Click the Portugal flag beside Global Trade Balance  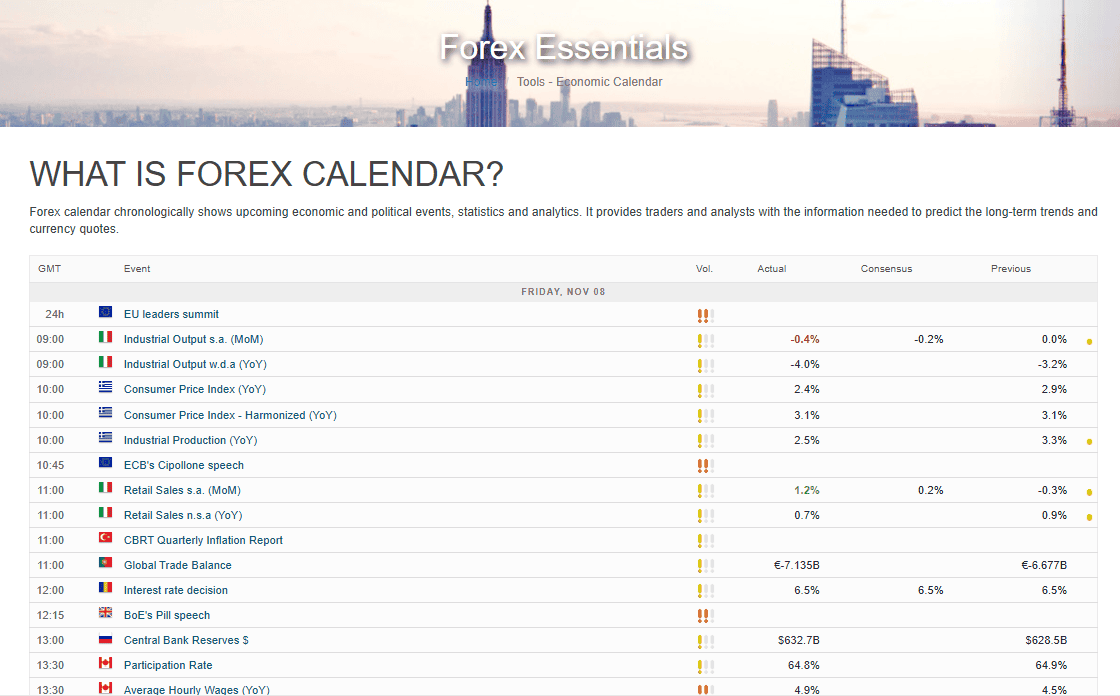pos(105,564)
